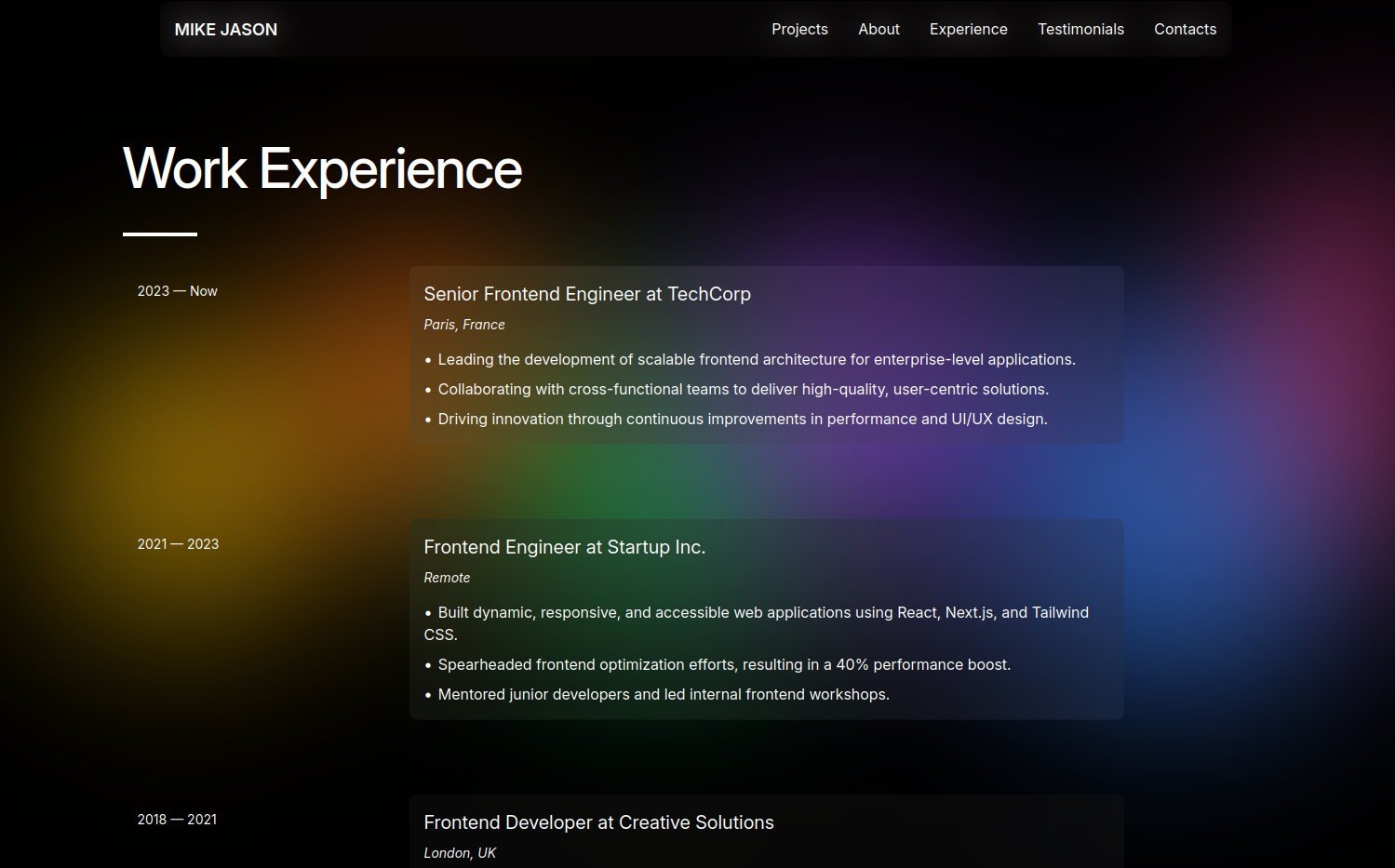
Task: Navigate to Contacts in the header
Action: pyautogui.click(x=1184, y=30)
